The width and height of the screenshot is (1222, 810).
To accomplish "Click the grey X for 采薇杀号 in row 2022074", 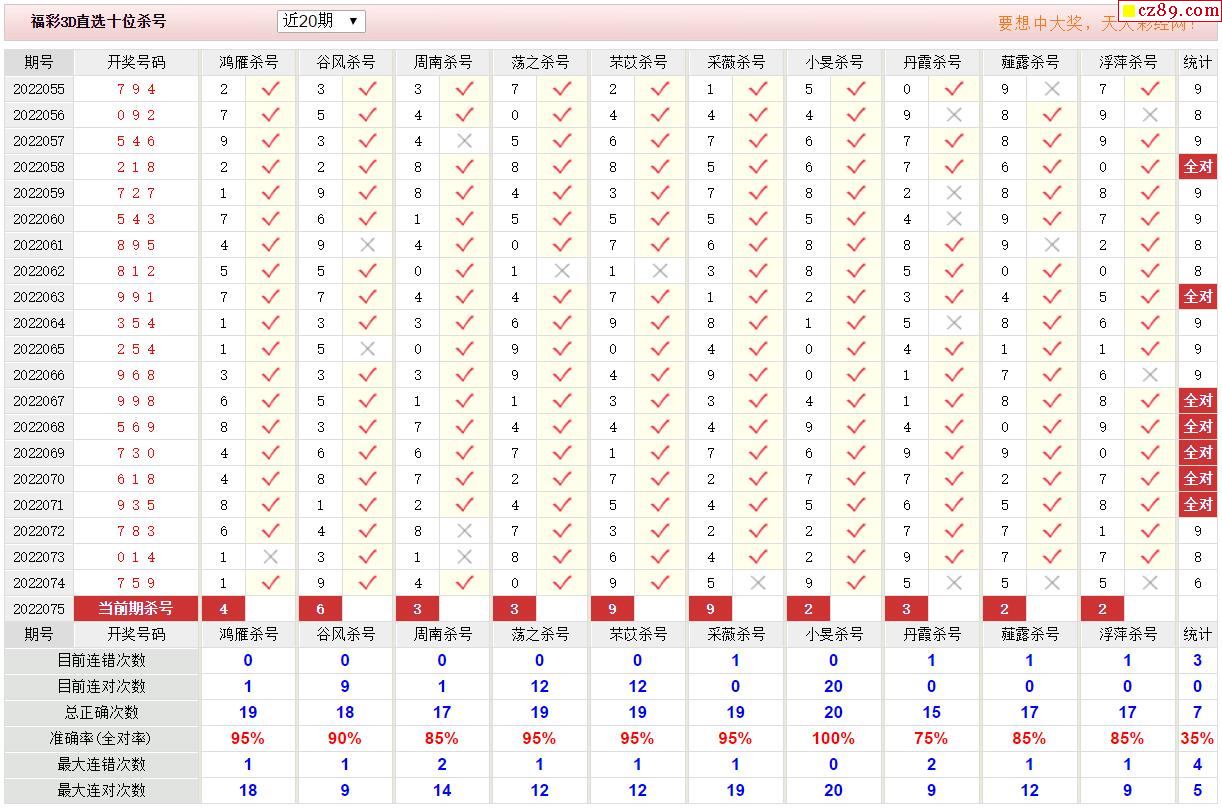I will click(x=758, y=583).
